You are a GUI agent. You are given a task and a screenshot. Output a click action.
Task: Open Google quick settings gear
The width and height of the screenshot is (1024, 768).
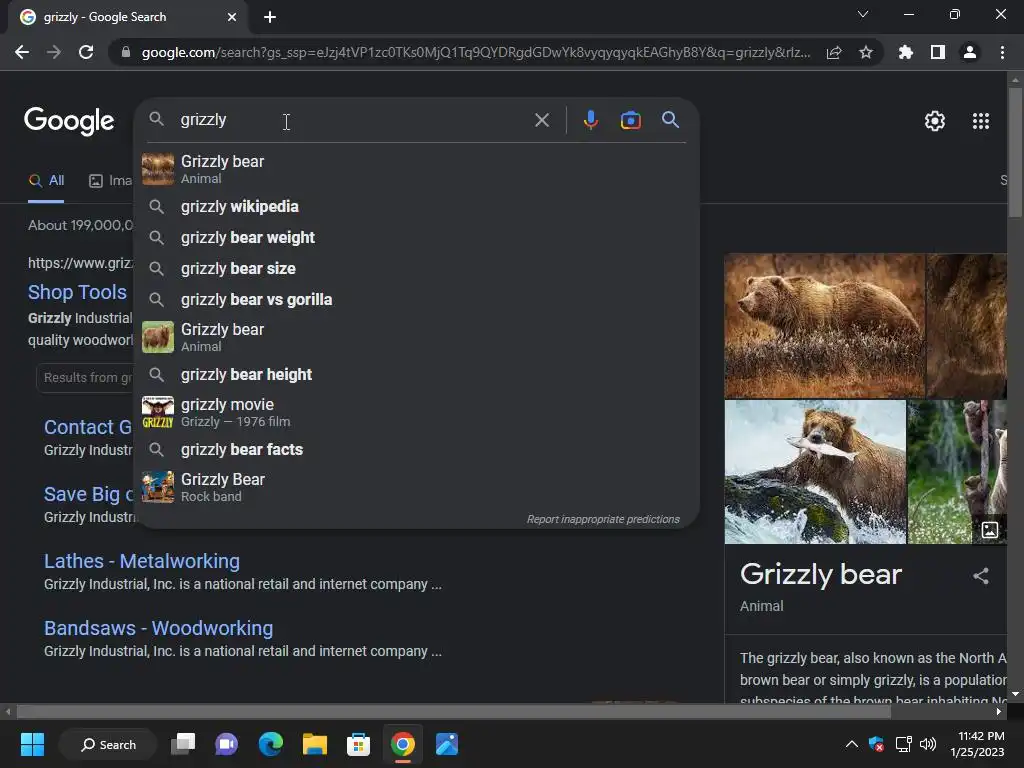[x=935, y=121]
